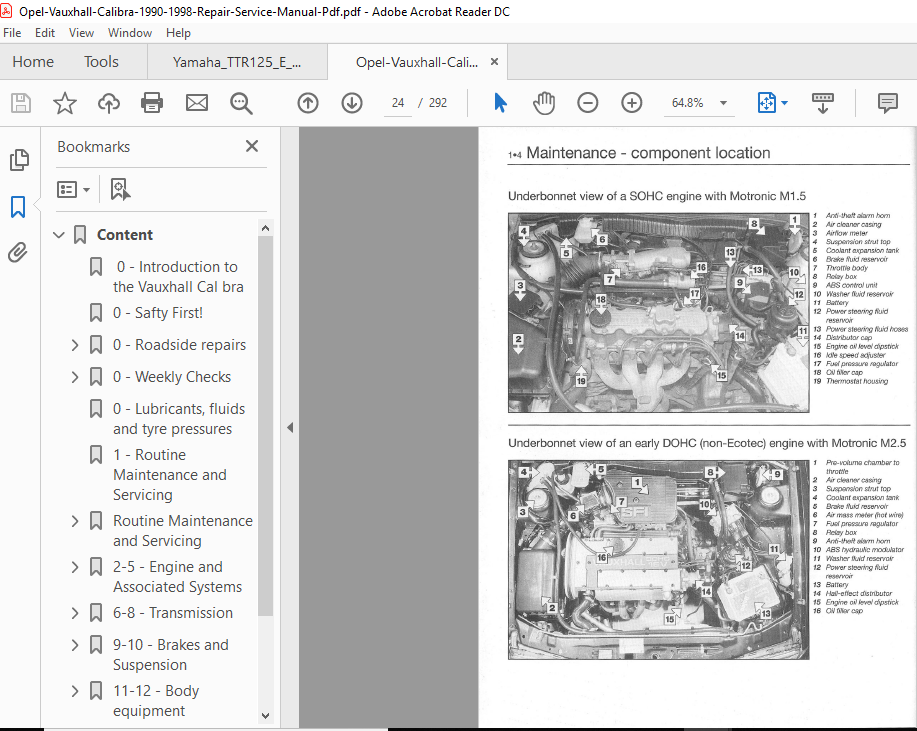Expand 9-10 Brakes and Suspension bookmark

(x=75, y=645)
